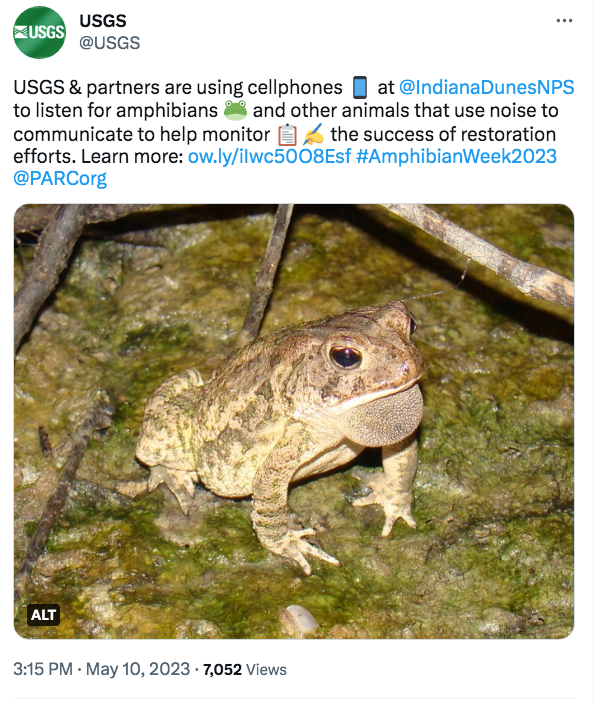Open the 7,052 Views count

pos(245,669)
